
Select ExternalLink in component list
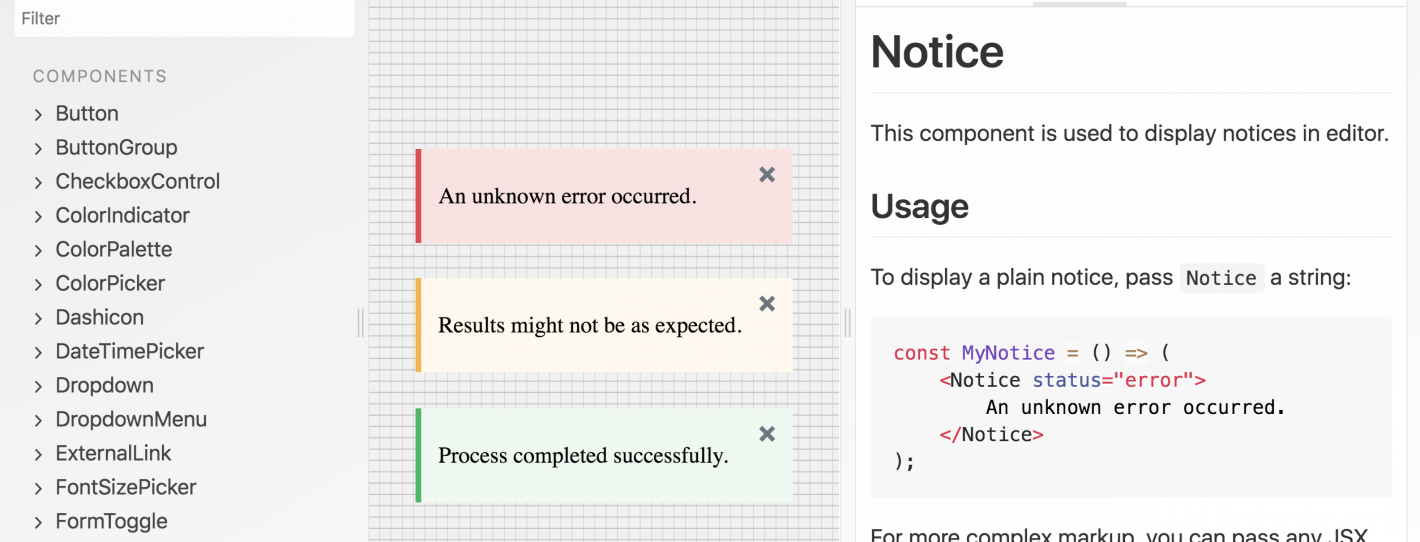pyautogui.click(x=113, y=454)
